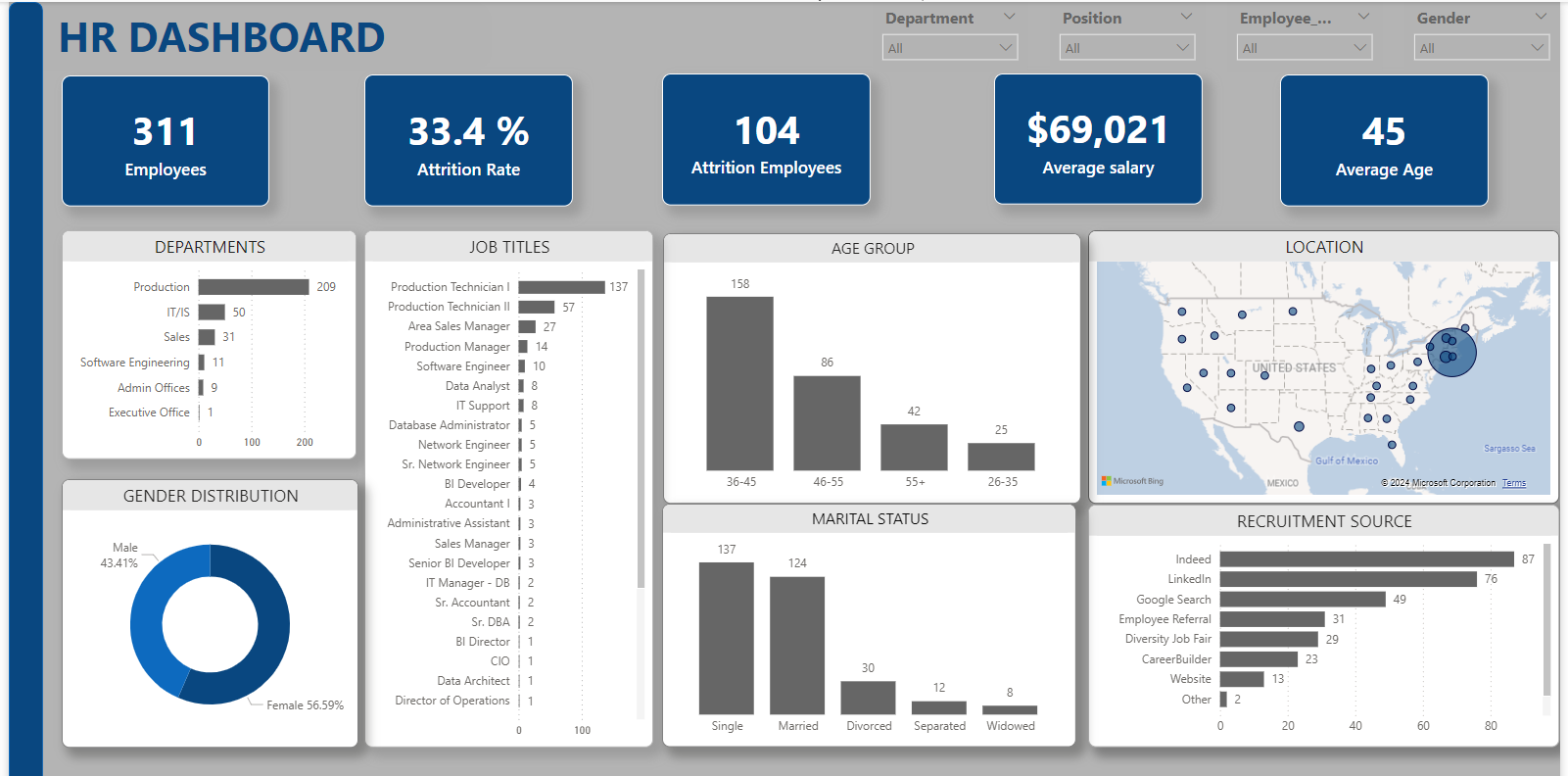Click the Job Titles chart vertical scrollbar
1568x776 pixels.
pyautogui.click(x=641, y=429)
